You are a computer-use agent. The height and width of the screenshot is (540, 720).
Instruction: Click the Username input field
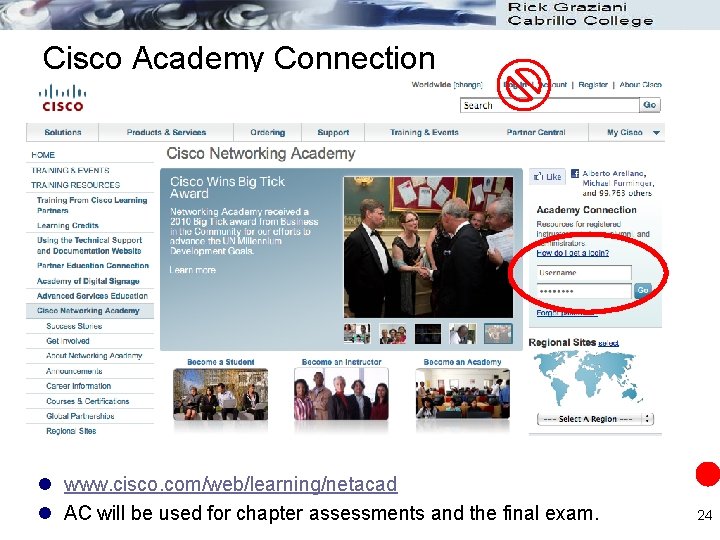584,273
